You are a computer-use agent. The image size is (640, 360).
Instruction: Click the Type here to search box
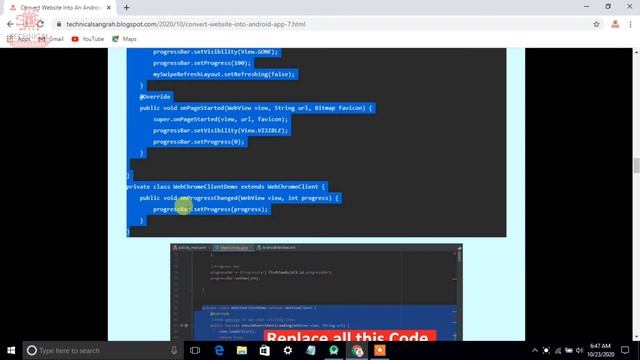point(103,350)
